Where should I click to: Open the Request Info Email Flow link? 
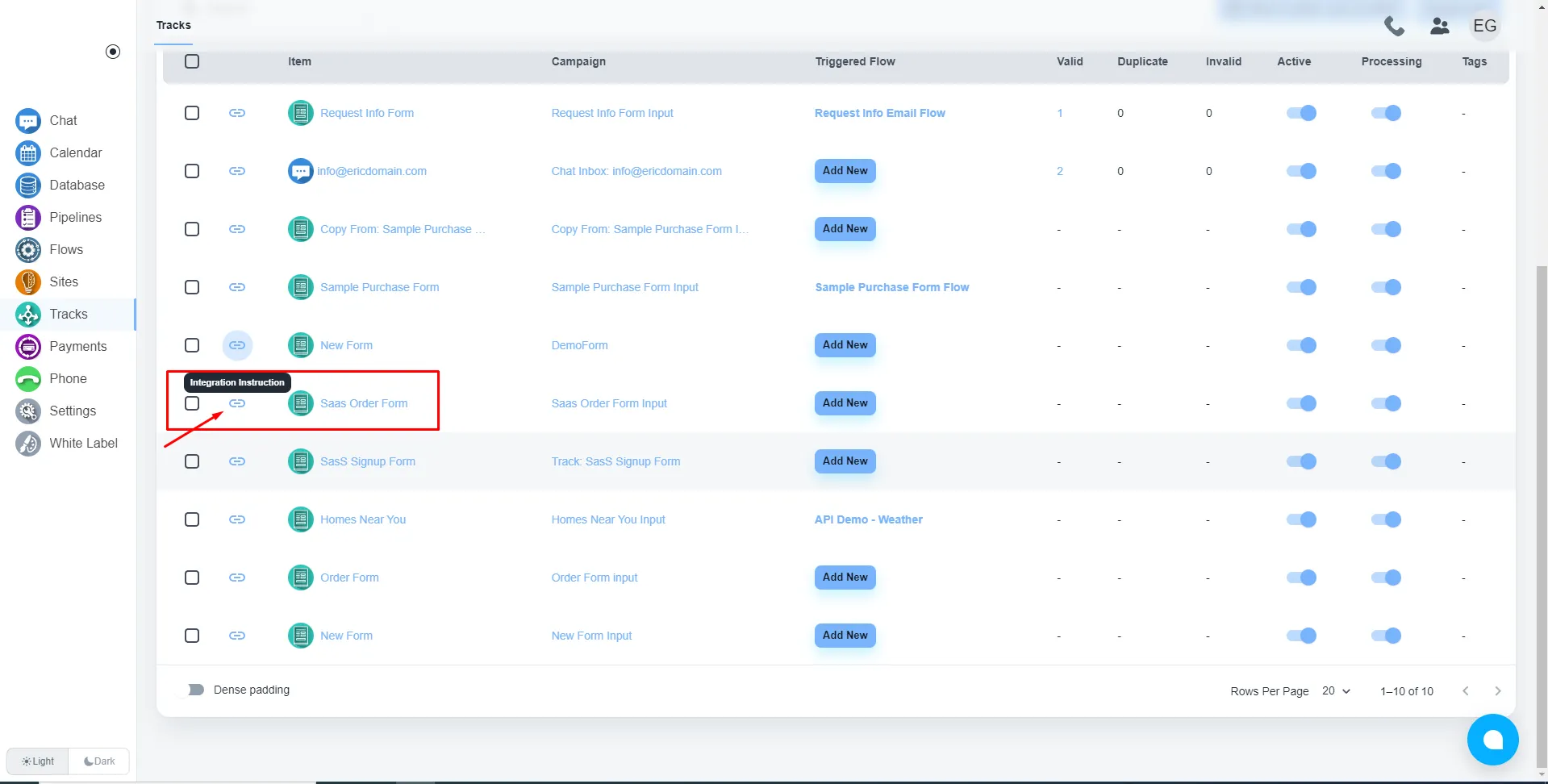pos(880,113)
